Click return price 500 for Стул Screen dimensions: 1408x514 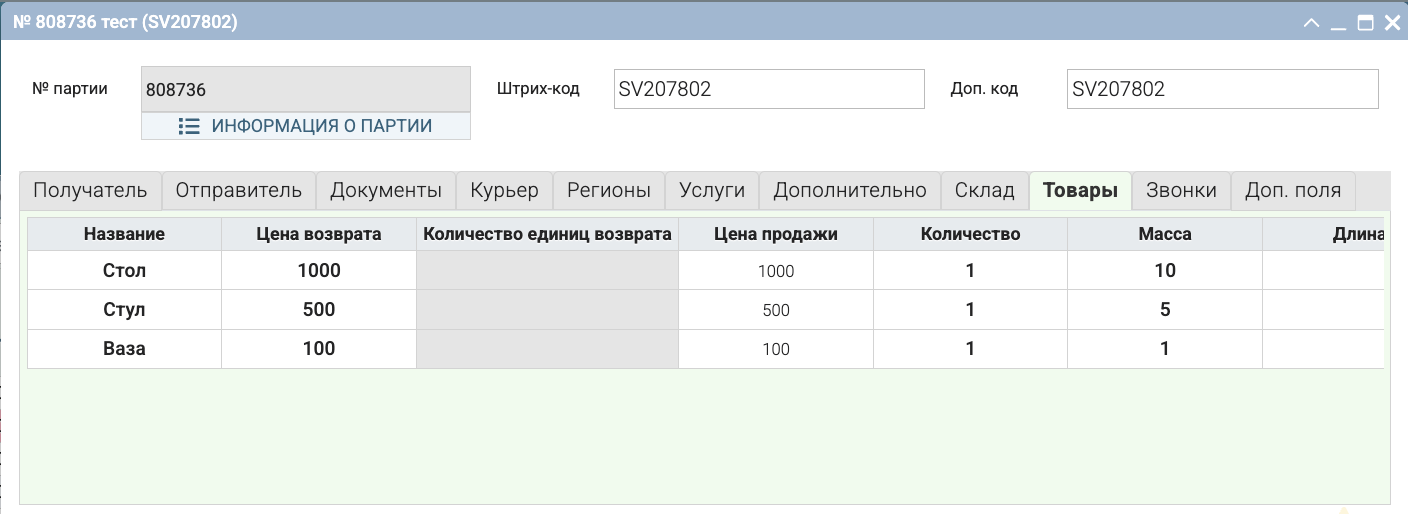[319, 309]
